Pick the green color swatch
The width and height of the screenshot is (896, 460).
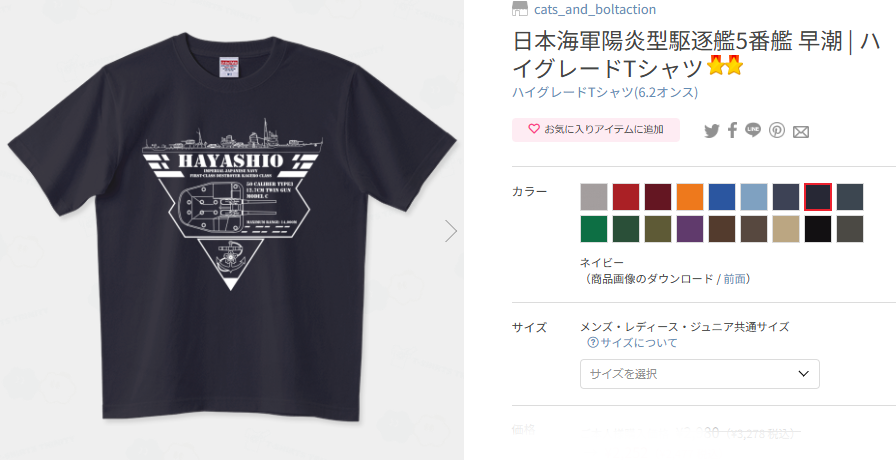tap(594, 229)
